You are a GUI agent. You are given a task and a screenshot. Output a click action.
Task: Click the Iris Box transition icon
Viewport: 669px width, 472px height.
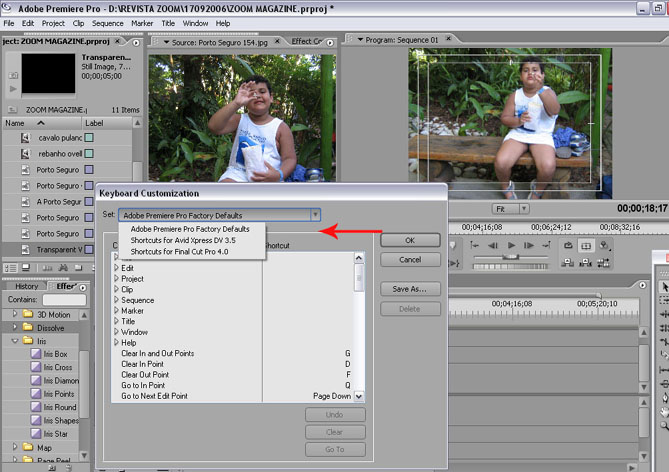point(35,354)
